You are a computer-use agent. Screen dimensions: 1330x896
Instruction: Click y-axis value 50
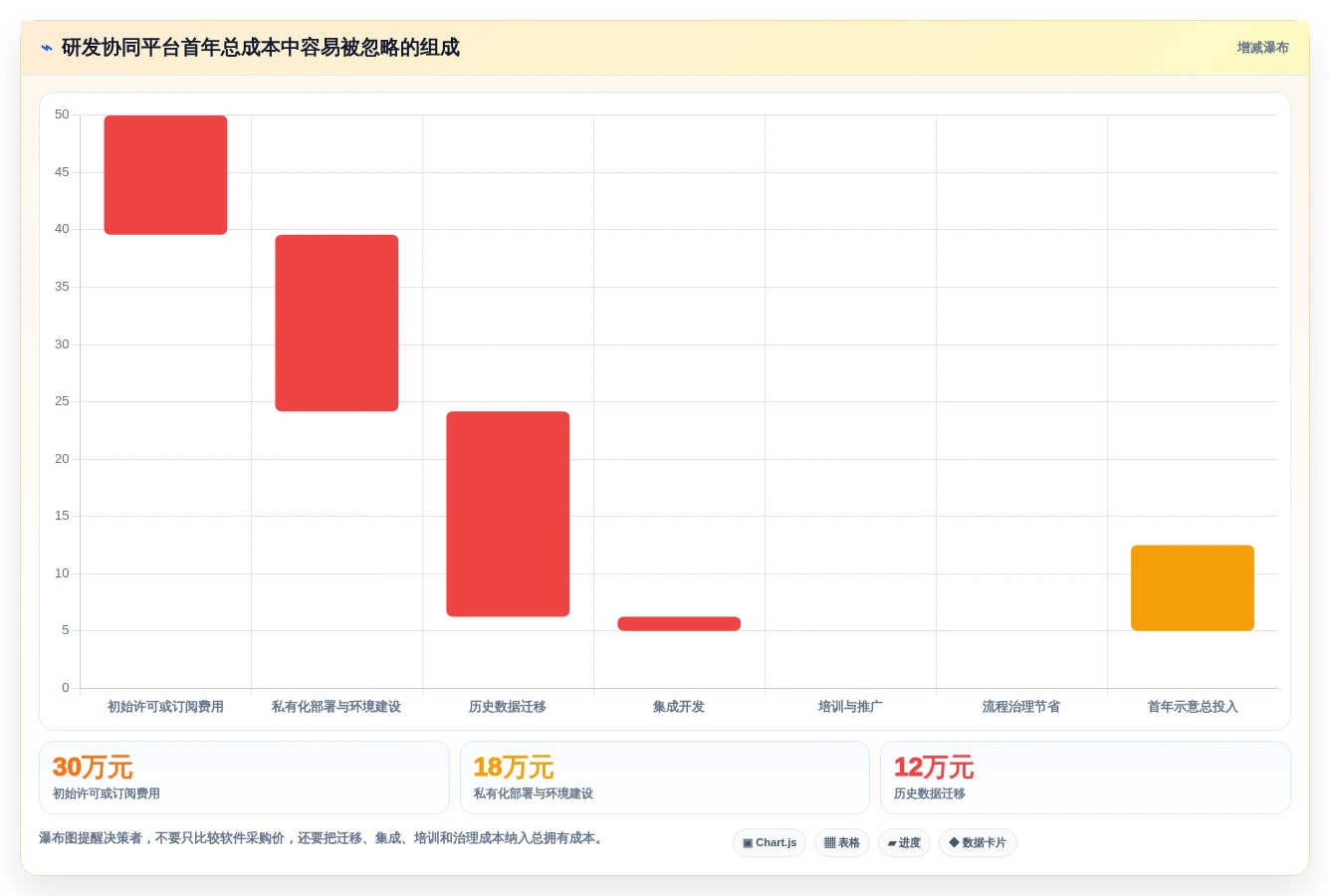(62, 114)
